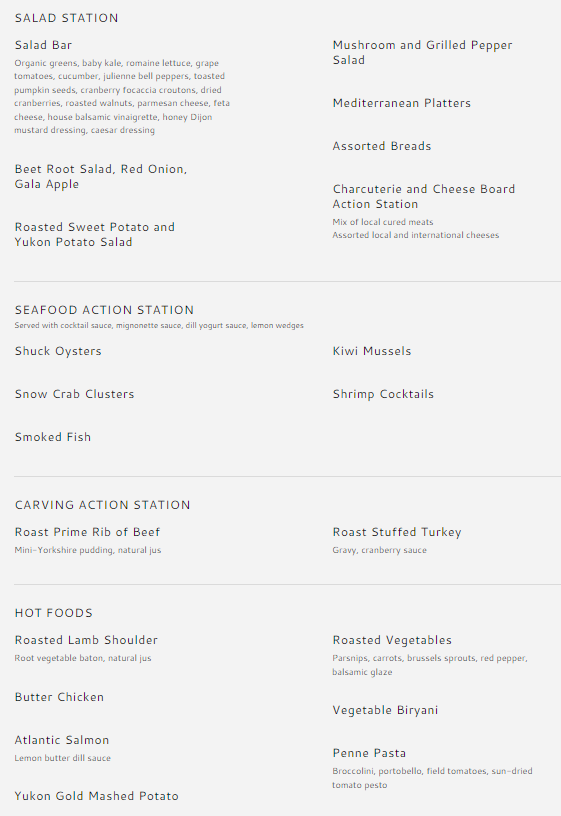This screenshot has height=816, width=561.
Task: Click Beet Root Salad, Red Onion item
Action: tap(101, 177)
